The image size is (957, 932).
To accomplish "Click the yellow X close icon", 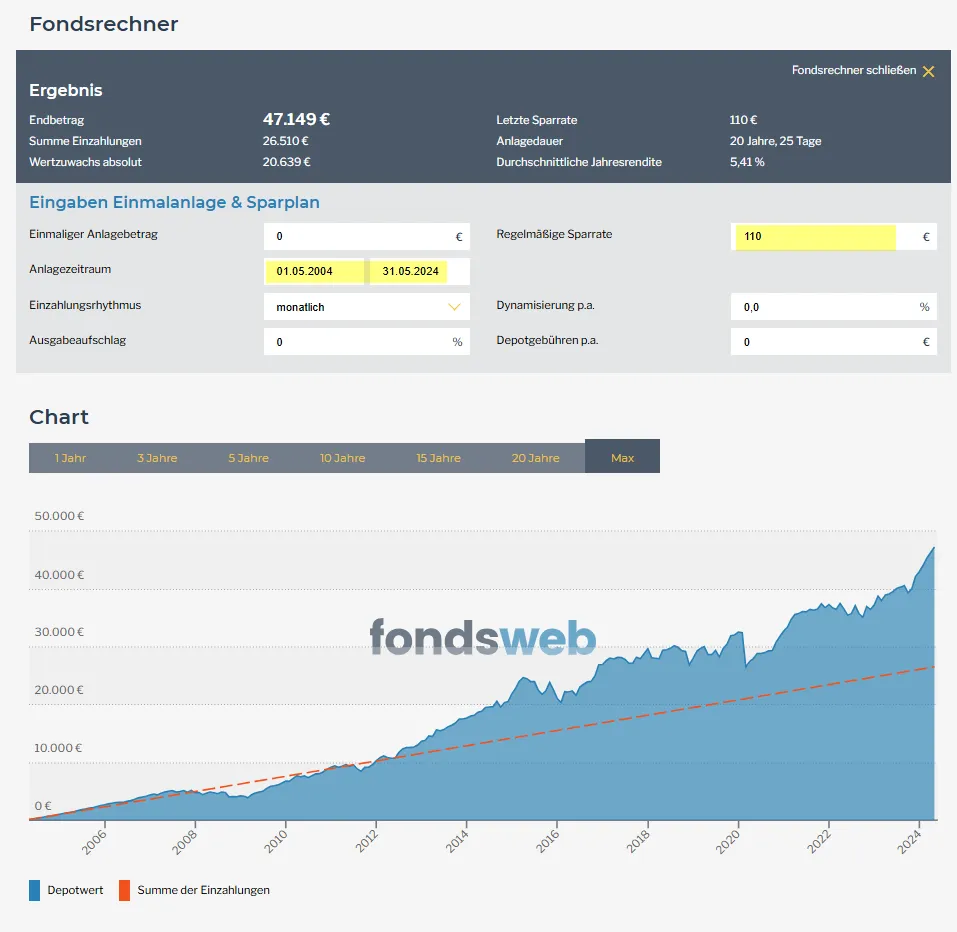I will pos(928,71).
